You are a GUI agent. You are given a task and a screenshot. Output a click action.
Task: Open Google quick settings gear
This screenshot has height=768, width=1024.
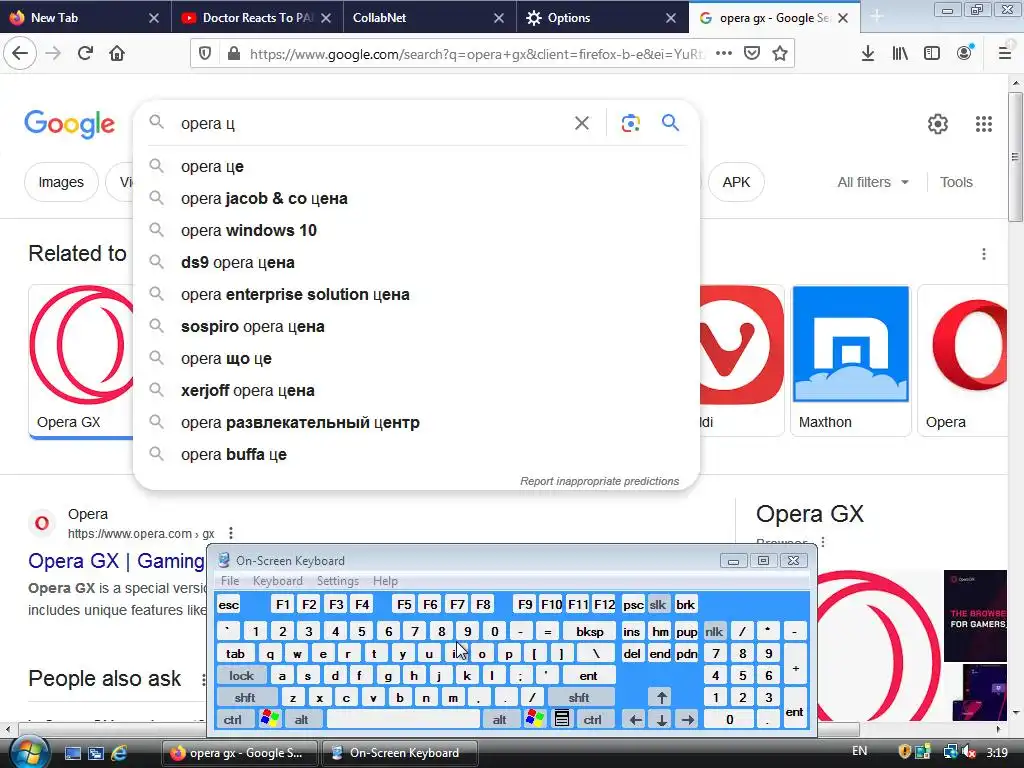(x=938, y=124)
